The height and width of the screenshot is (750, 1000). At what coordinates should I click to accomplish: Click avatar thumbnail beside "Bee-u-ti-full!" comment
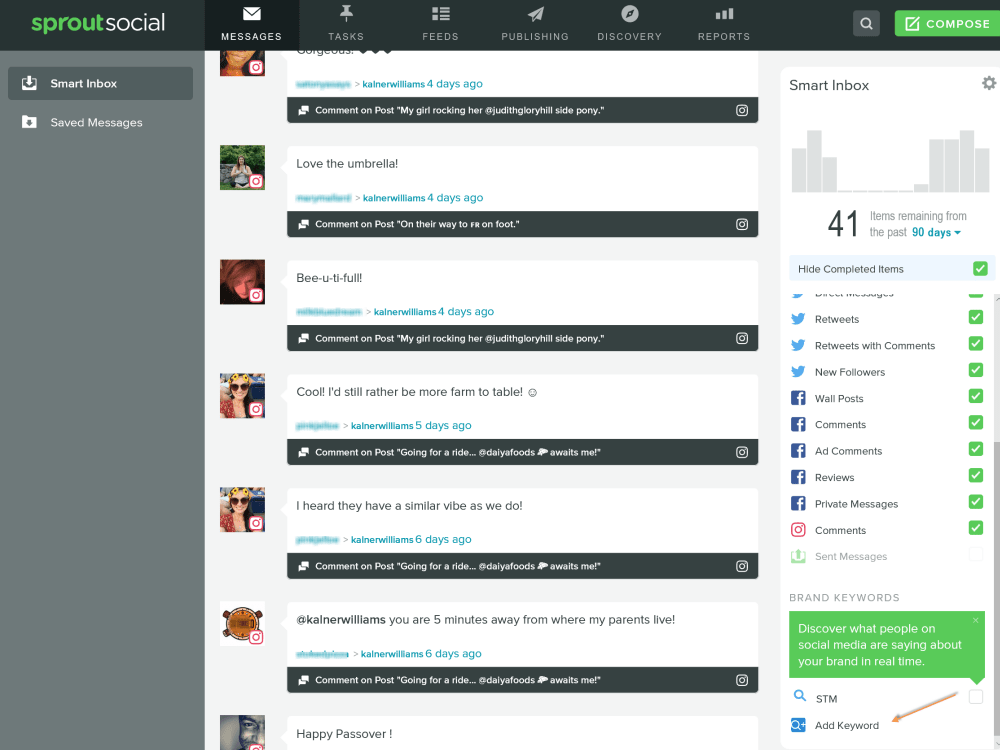tap(242, 282)
